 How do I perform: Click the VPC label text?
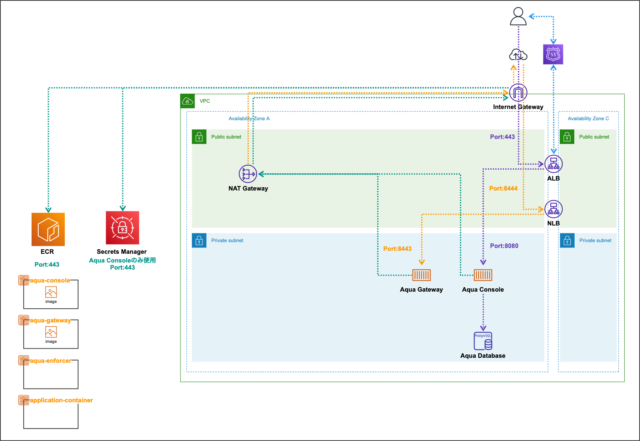coord(205,101)
